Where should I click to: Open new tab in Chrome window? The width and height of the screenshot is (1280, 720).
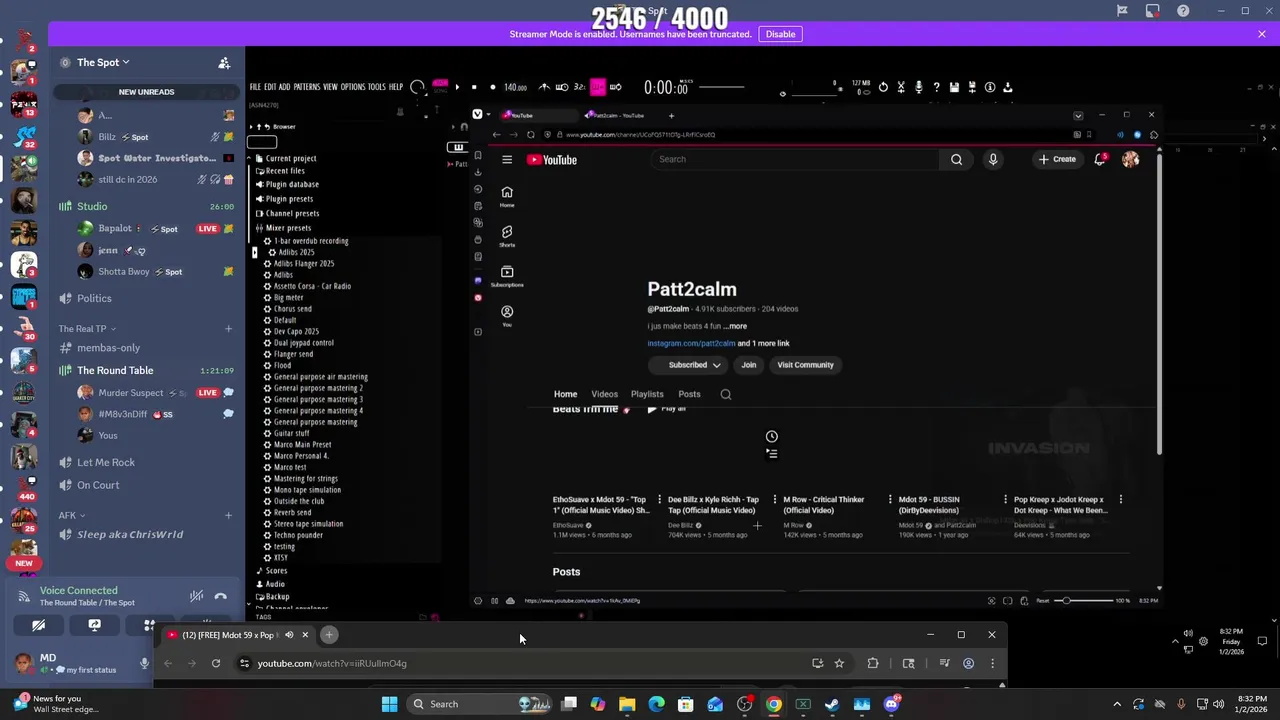coord(329,635)
